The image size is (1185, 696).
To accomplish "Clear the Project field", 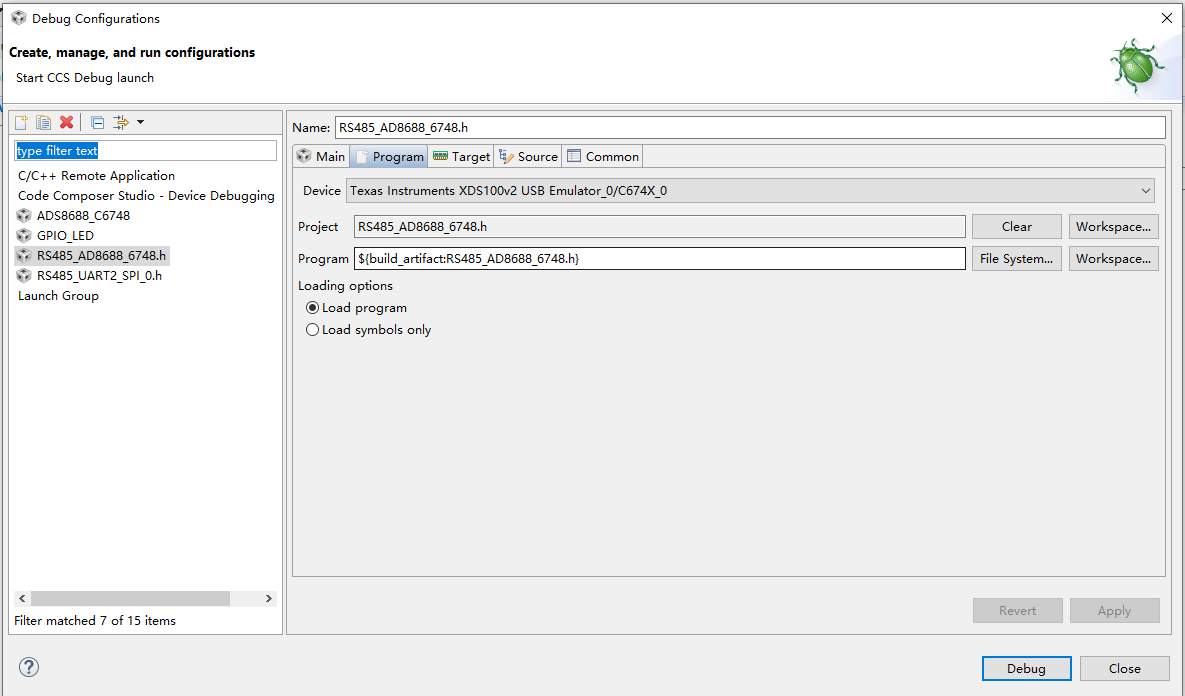I will pos(1016,226).
